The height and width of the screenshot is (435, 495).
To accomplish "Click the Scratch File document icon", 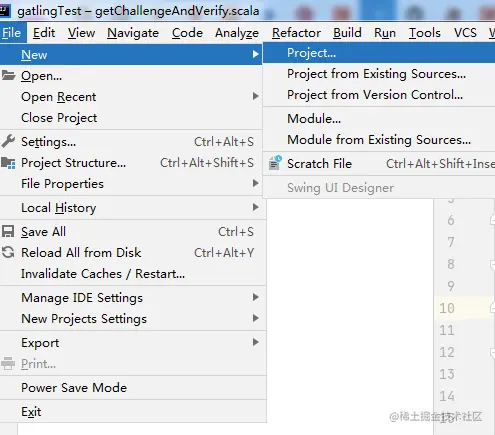I will pos(275,163).
